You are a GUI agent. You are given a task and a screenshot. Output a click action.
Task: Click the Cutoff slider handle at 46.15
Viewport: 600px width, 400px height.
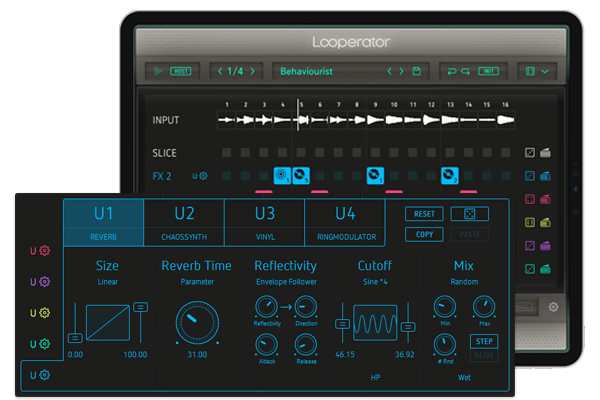click(342, 324)
